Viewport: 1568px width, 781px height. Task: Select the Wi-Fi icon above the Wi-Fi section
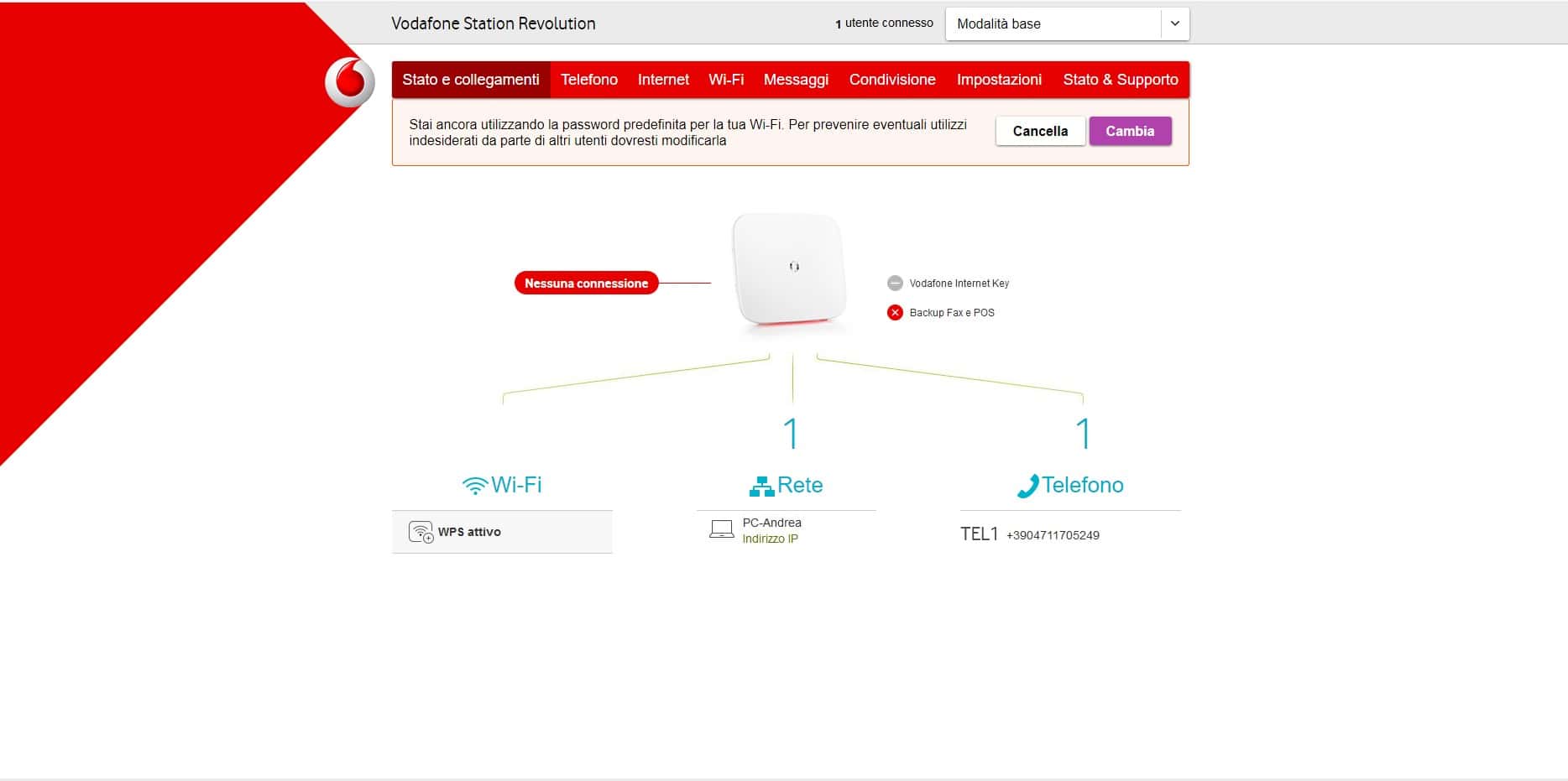(475, 484)
